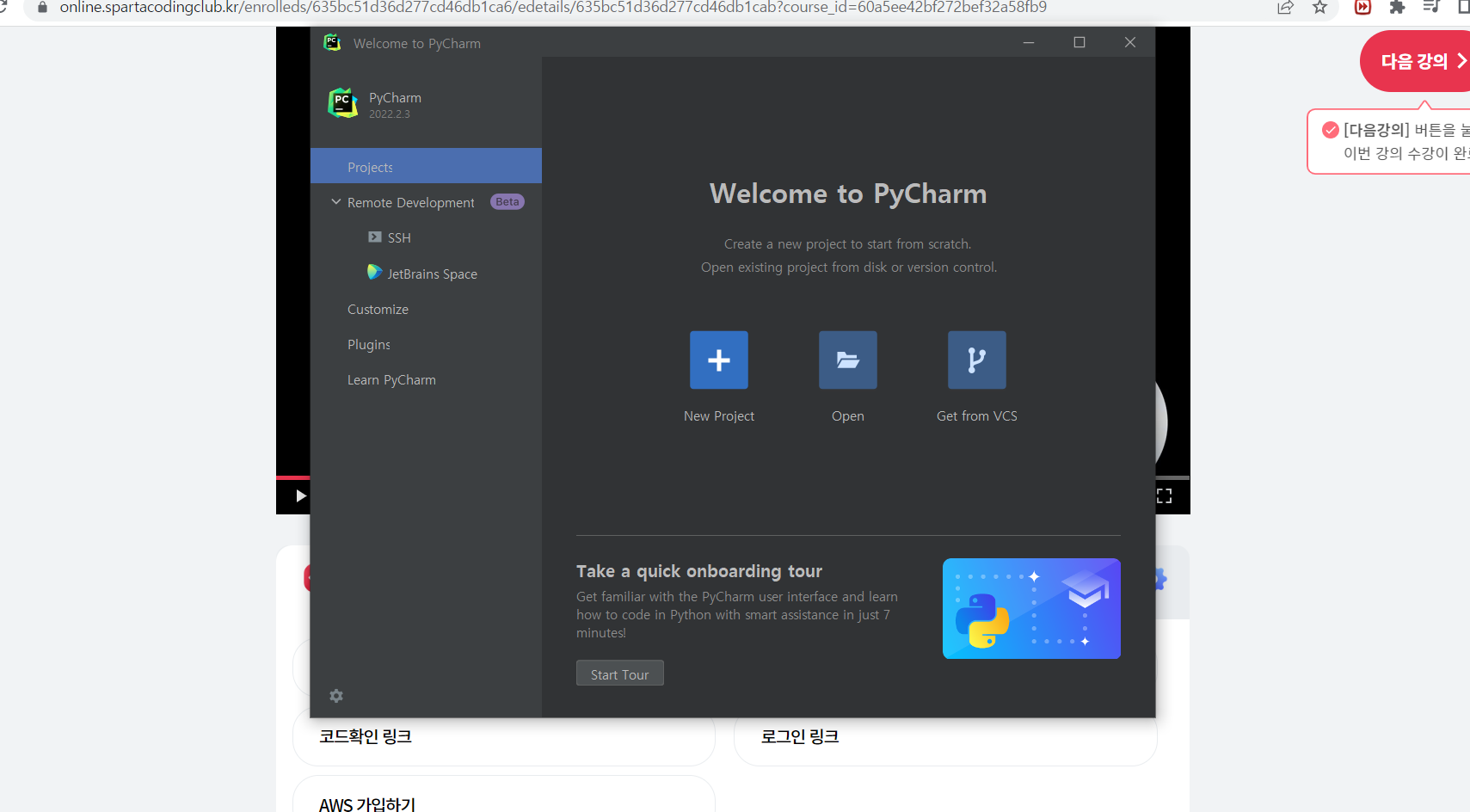Click the JetBrains Space logo icon

pos(374,273)
